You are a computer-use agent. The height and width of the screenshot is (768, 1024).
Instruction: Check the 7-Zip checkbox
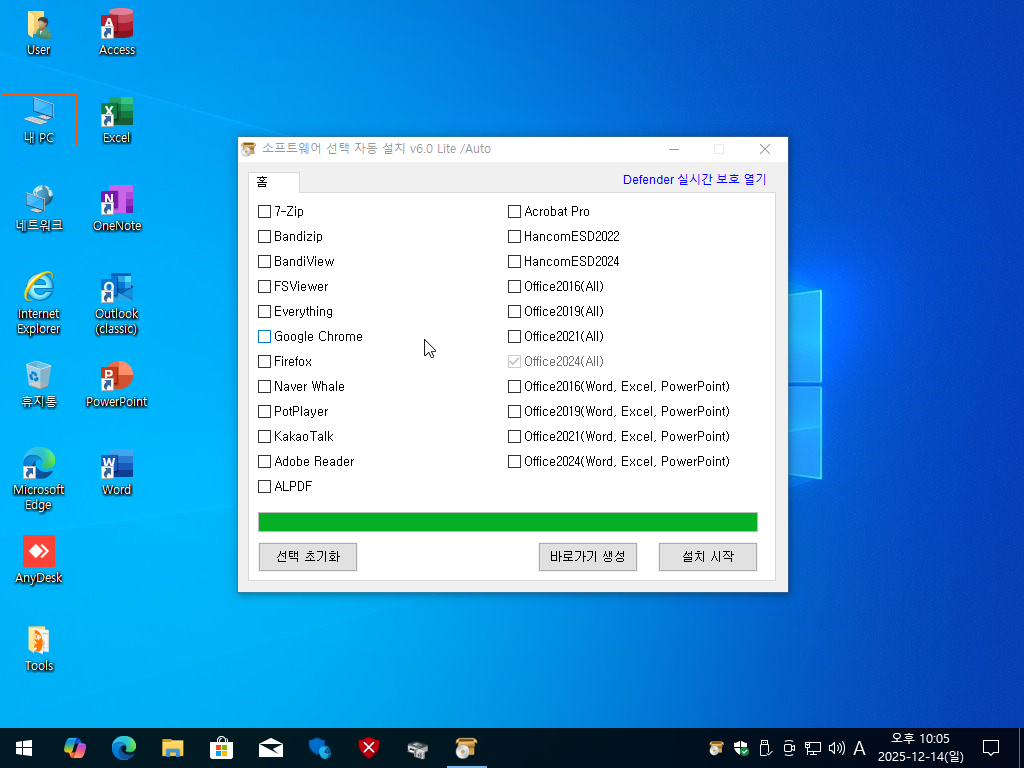tap(264, 212)
